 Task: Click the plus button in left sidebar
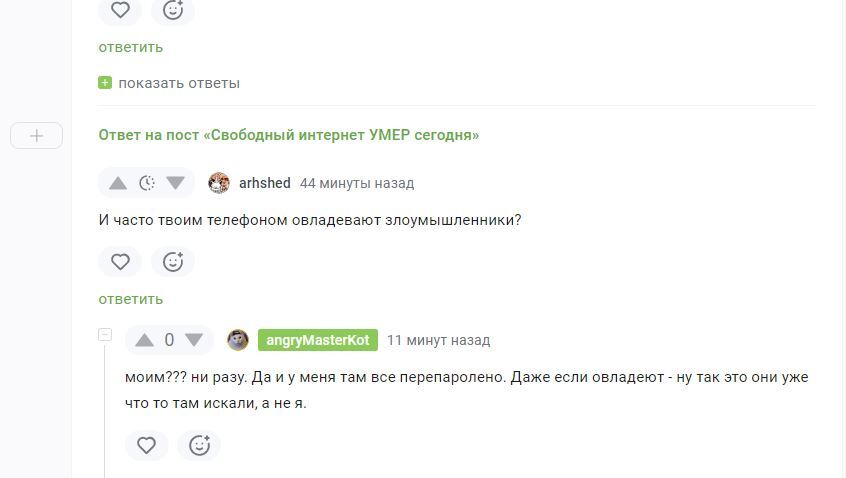36,135
